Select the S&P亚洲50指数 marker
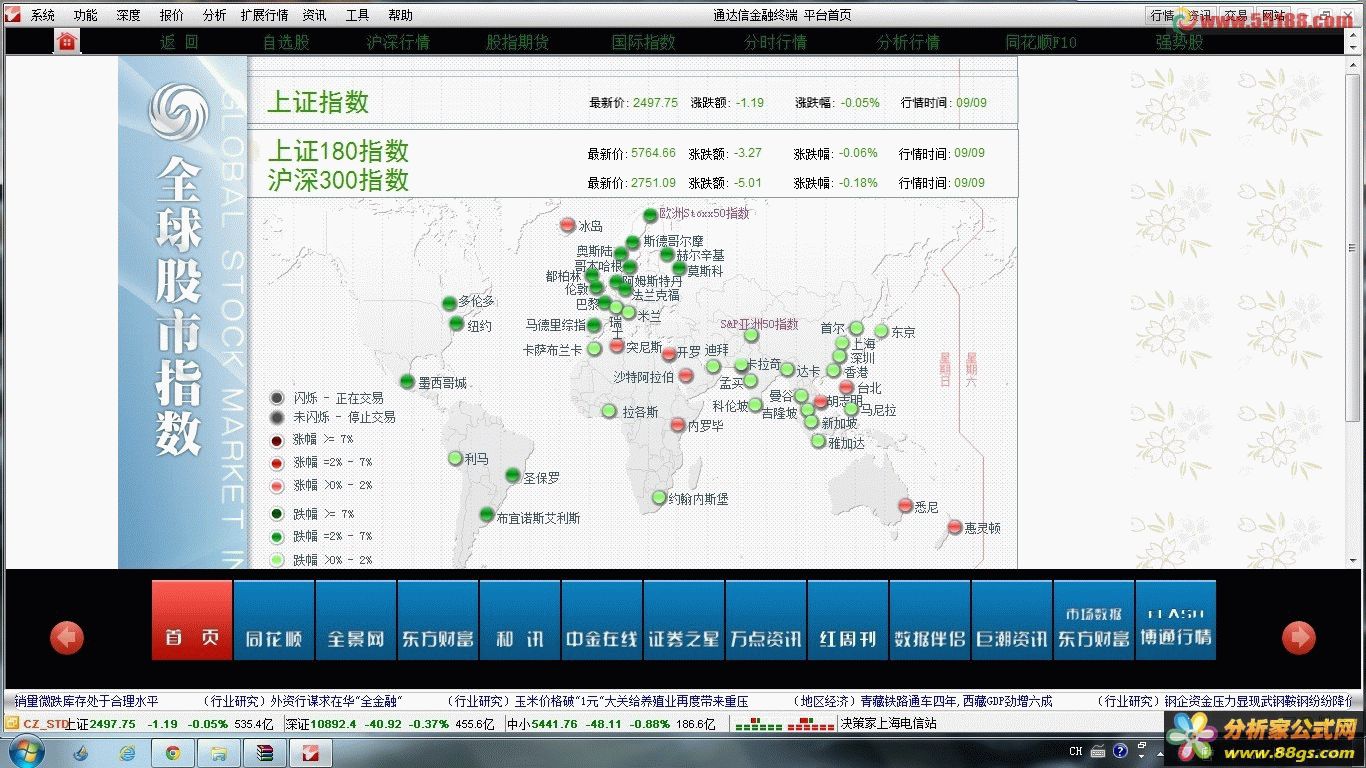 pos(751,336)
